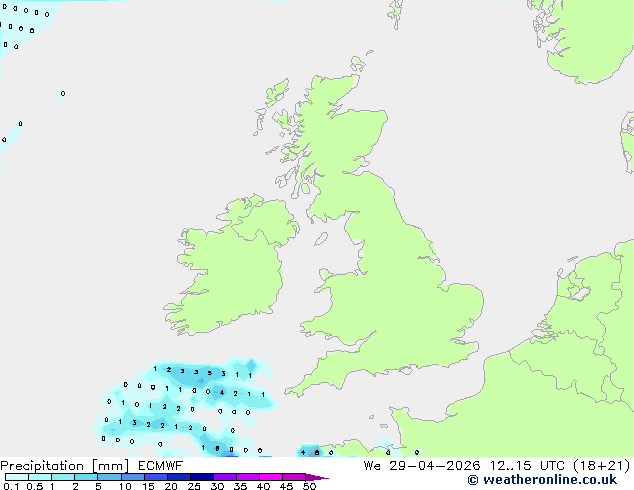Pick the 25–30 mm dark navy legend swatch

(202, 477)
